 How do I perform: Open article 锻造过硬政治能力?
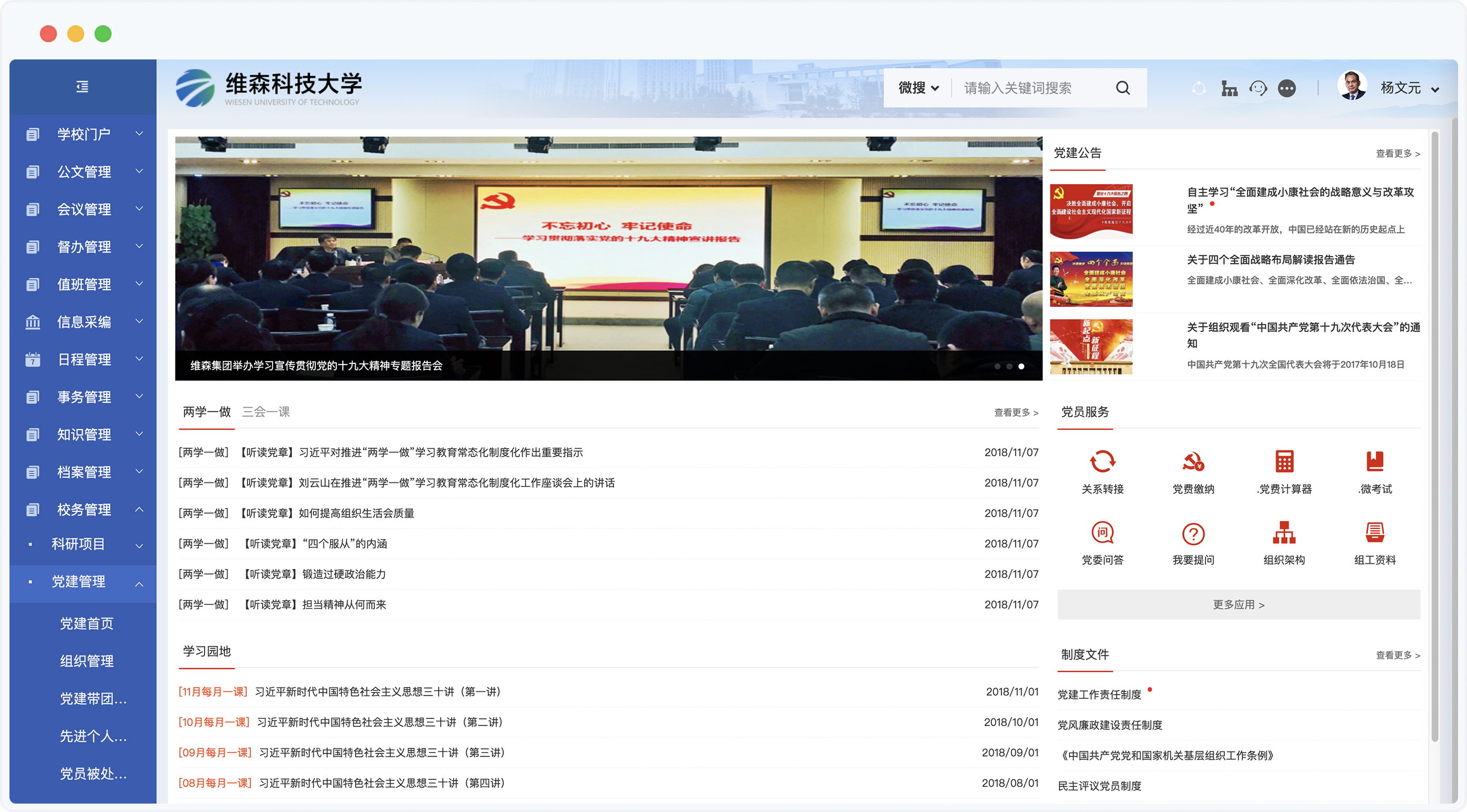(x=344, y=574)
